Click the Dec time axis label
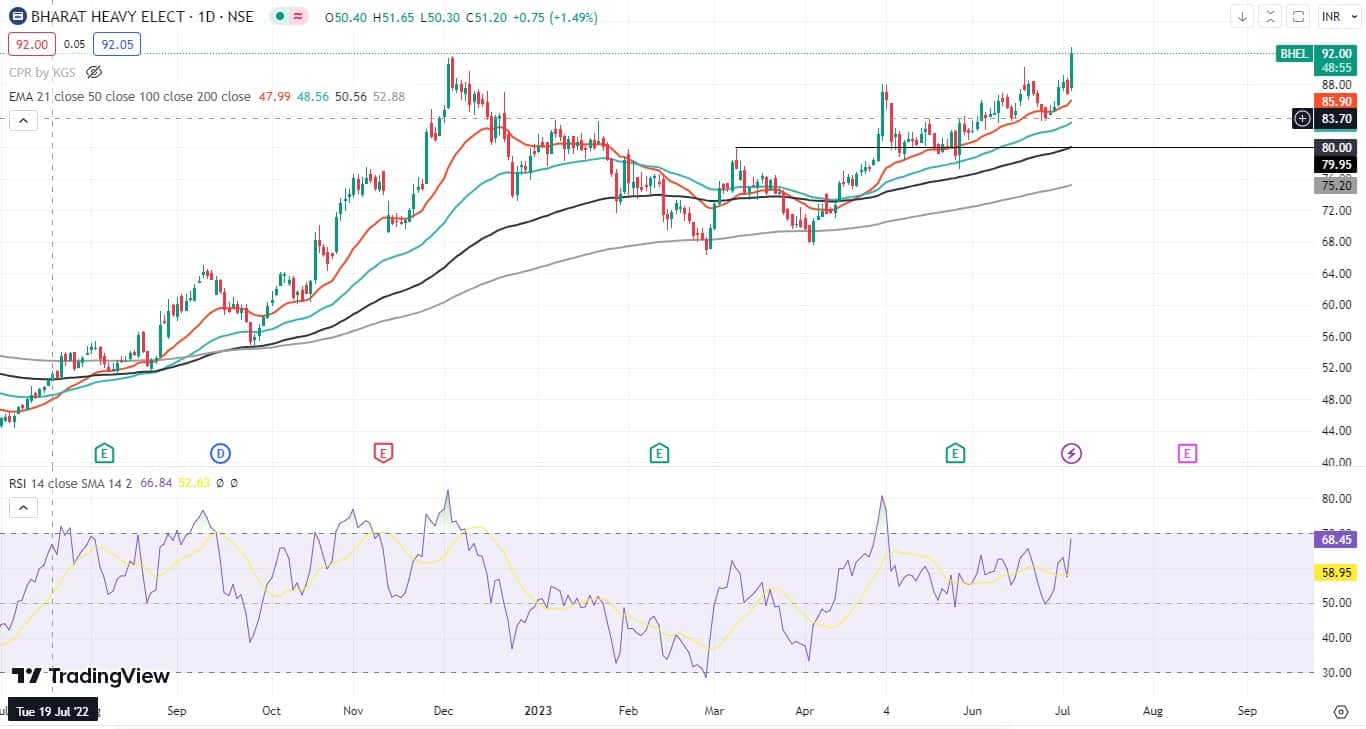1366x729 pixels. pos(445,711)
